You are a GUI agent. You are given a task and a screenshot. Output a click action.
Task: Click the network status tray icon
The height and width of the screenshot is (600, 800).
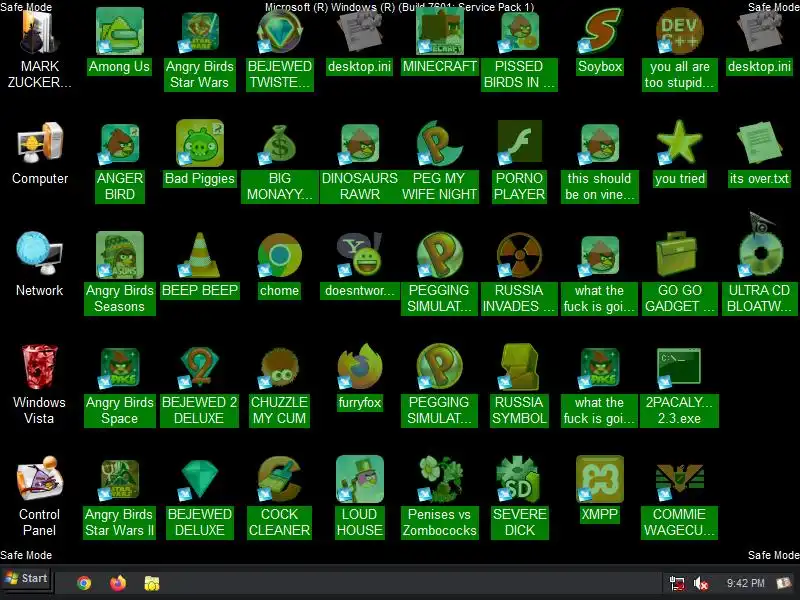(x=677, y=583)
